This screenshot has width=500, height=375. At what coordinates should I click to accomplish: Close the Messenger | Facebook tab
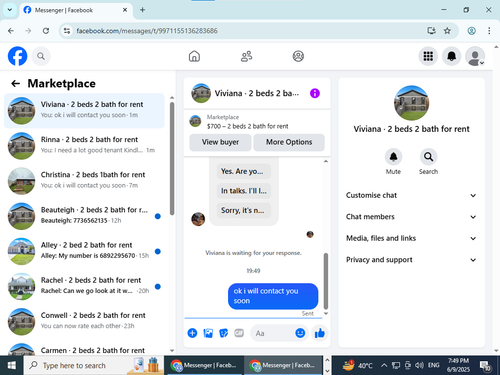(125, 10)
